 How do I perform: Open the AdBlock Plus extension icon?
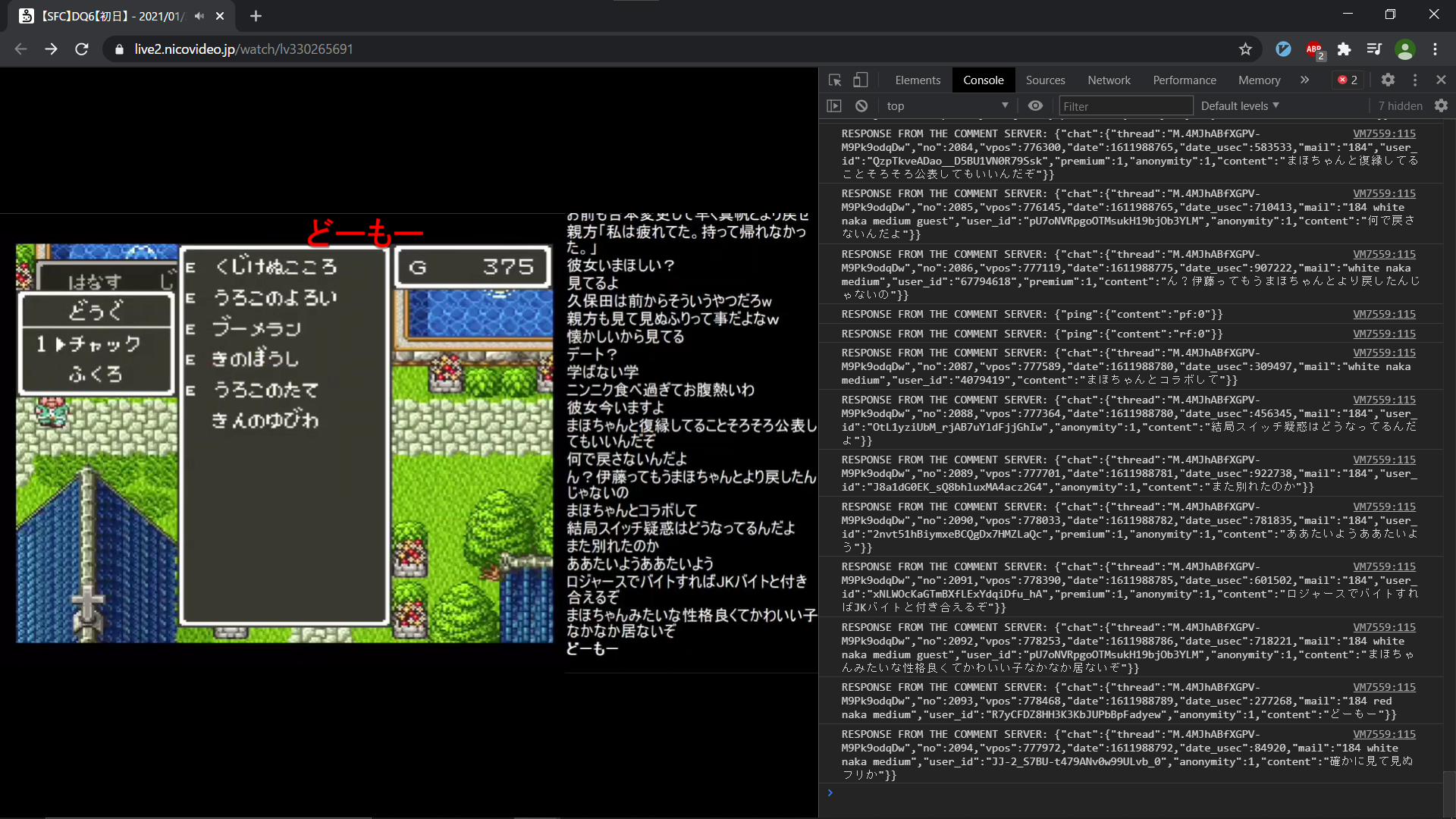point(1314,49)
